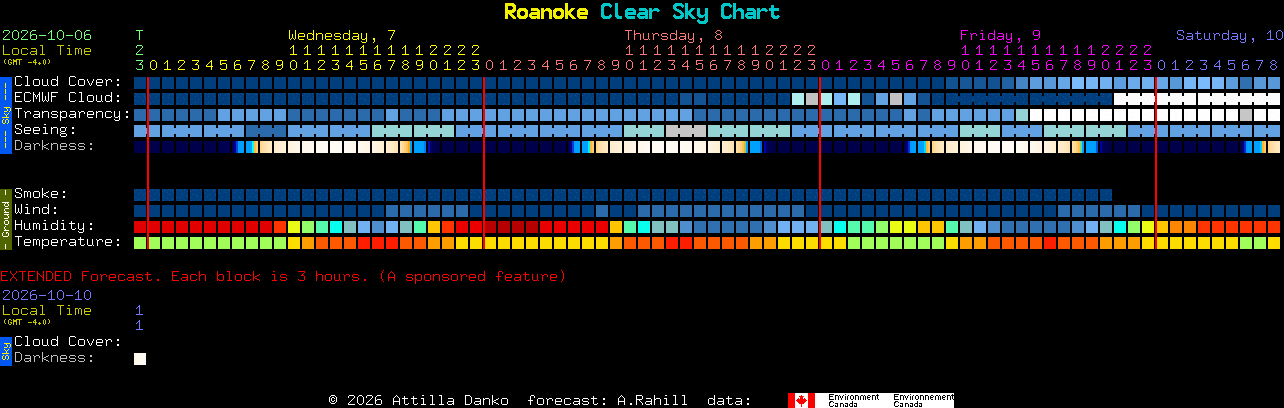Select the Friday, 9 day header
This screenshot has height=408, width=1284.
click(1000, 35)
